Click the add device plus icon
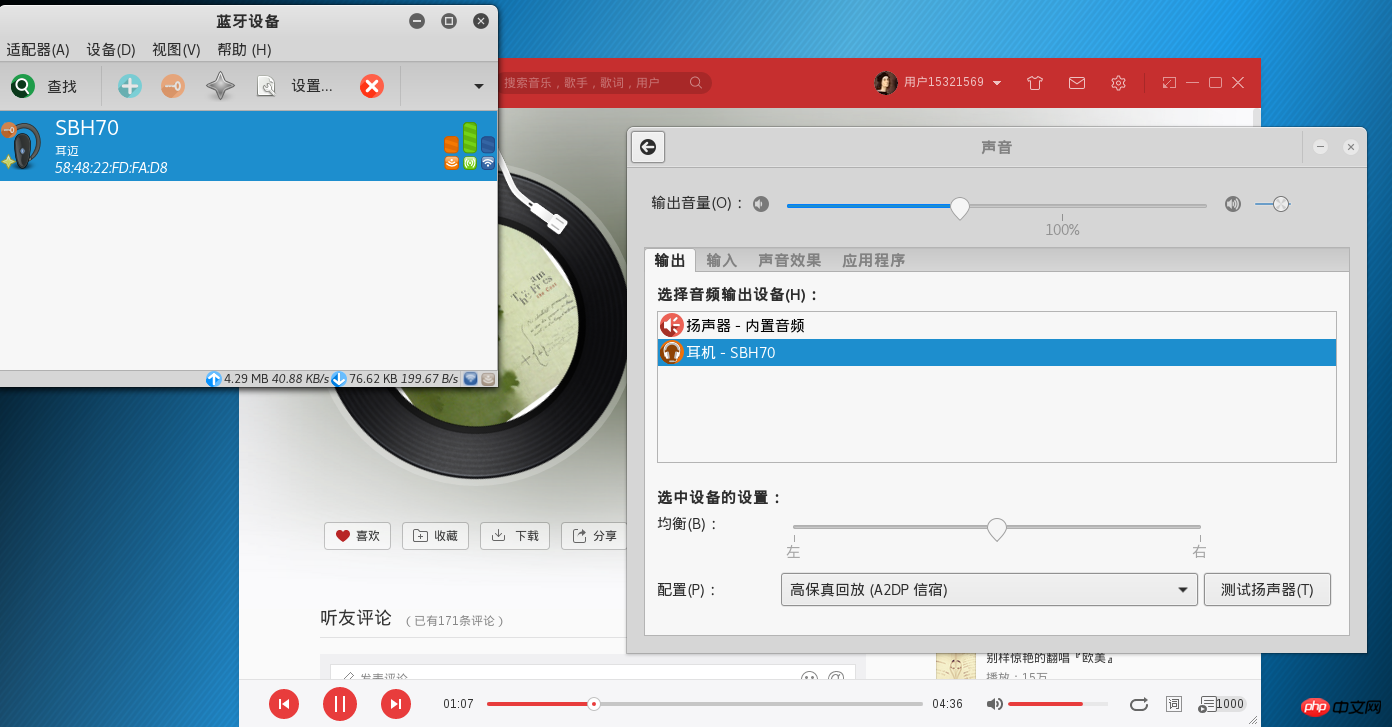Image resolution: width=1392 pixels, height=727 pixels. [x=130, y=87]
